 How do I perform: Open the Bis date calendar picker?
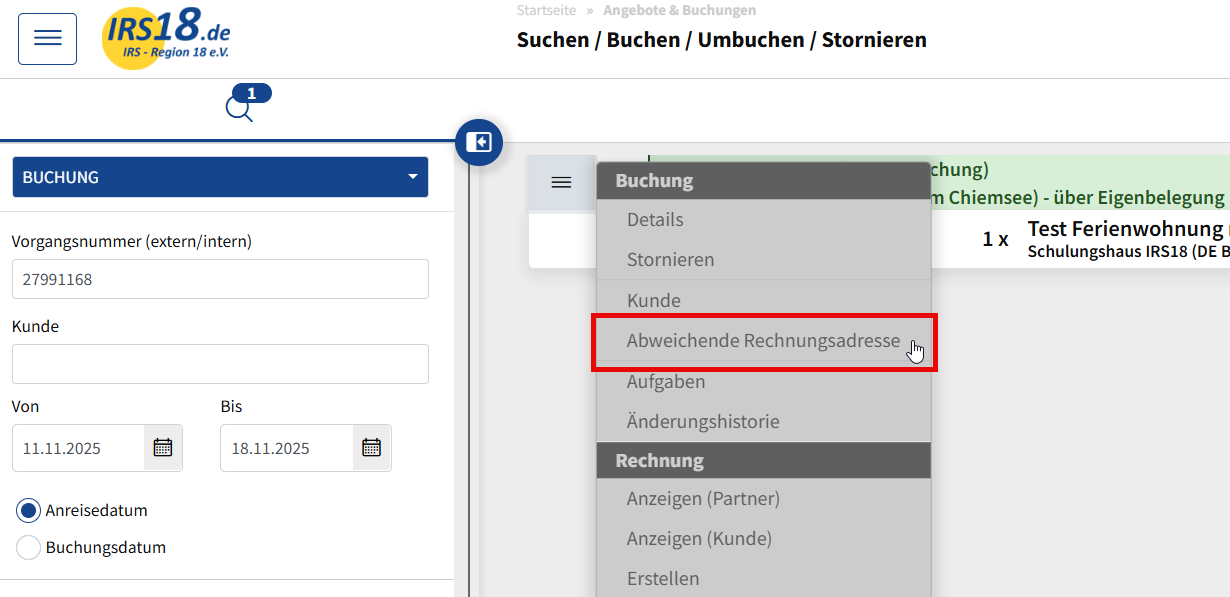(x=372, y=448)
